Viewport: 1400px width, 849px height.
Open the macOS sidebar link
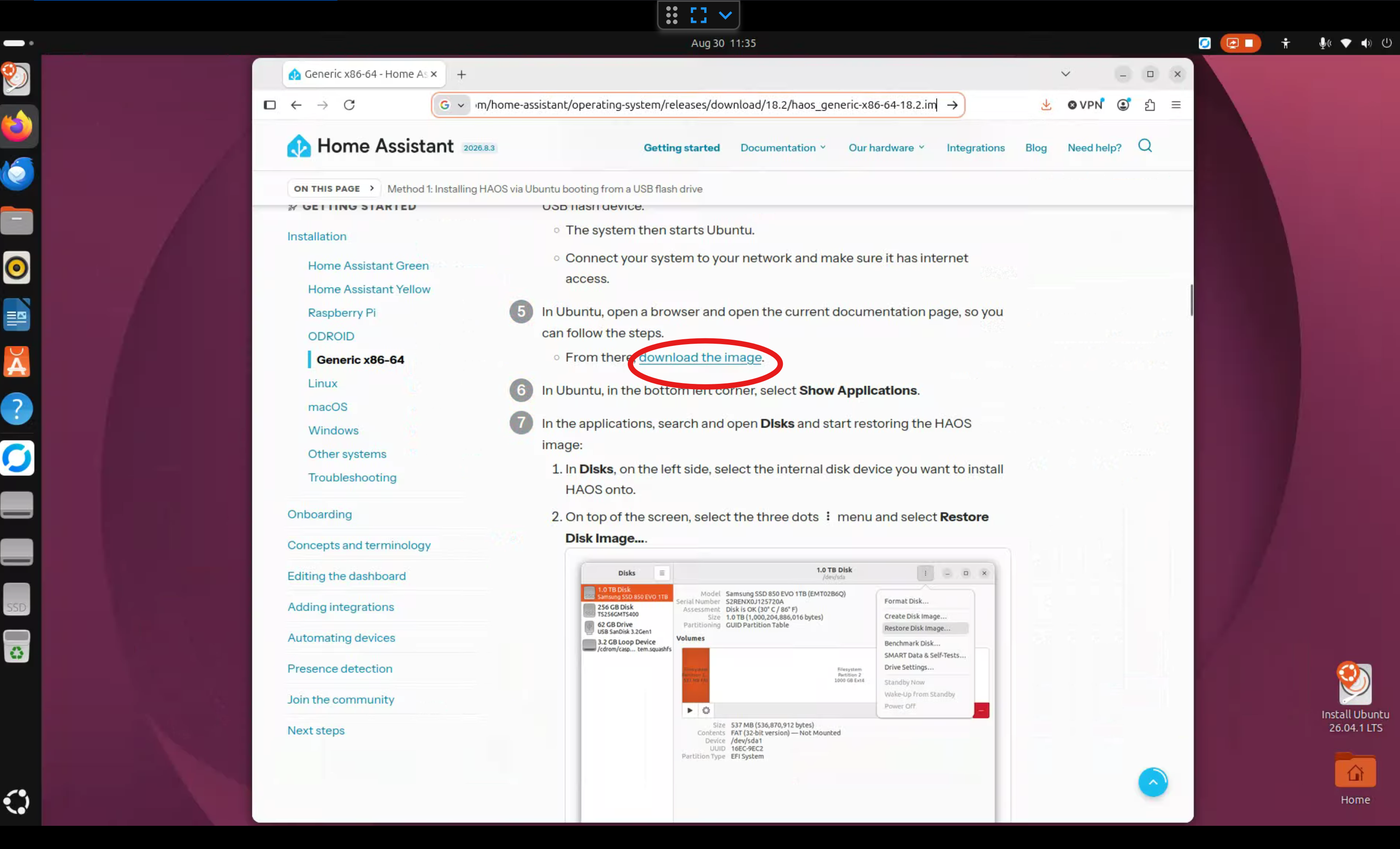tap(328, 407)
